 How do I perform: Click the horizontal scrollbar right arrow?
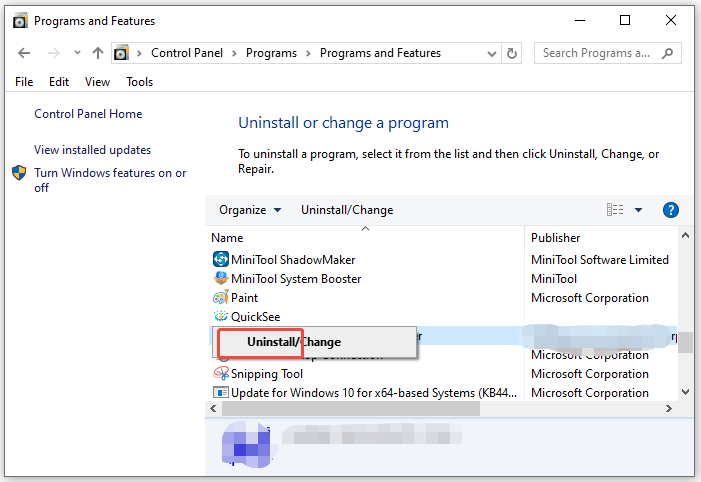[668, 408]
